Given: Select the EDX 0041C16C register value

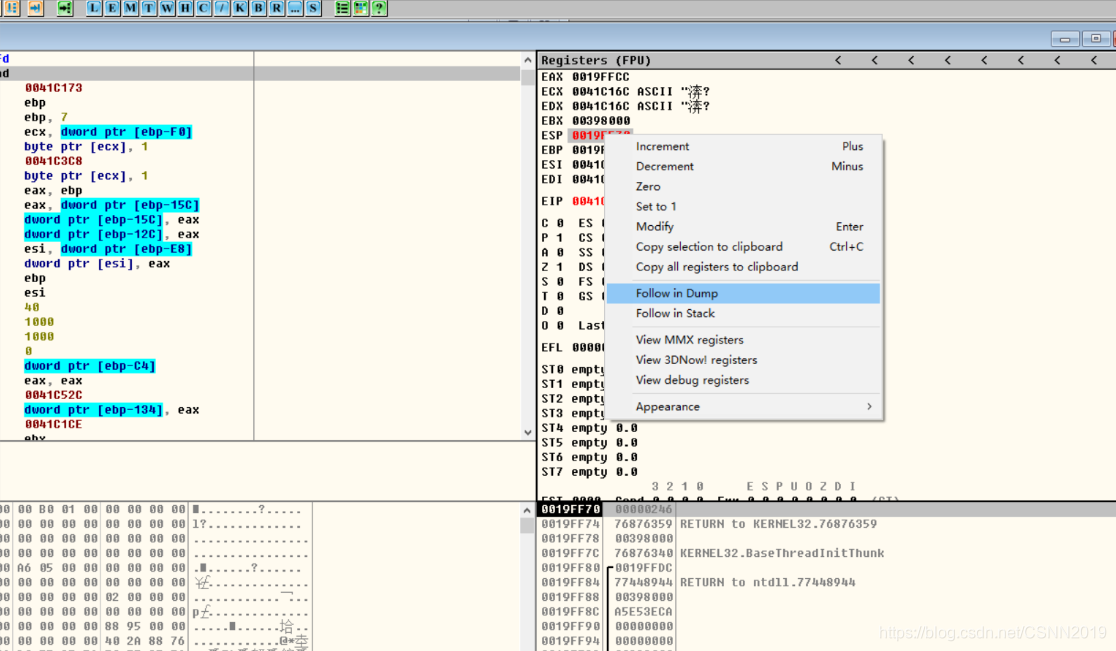Looking at the screenshot, I should (x=601, y=106).
